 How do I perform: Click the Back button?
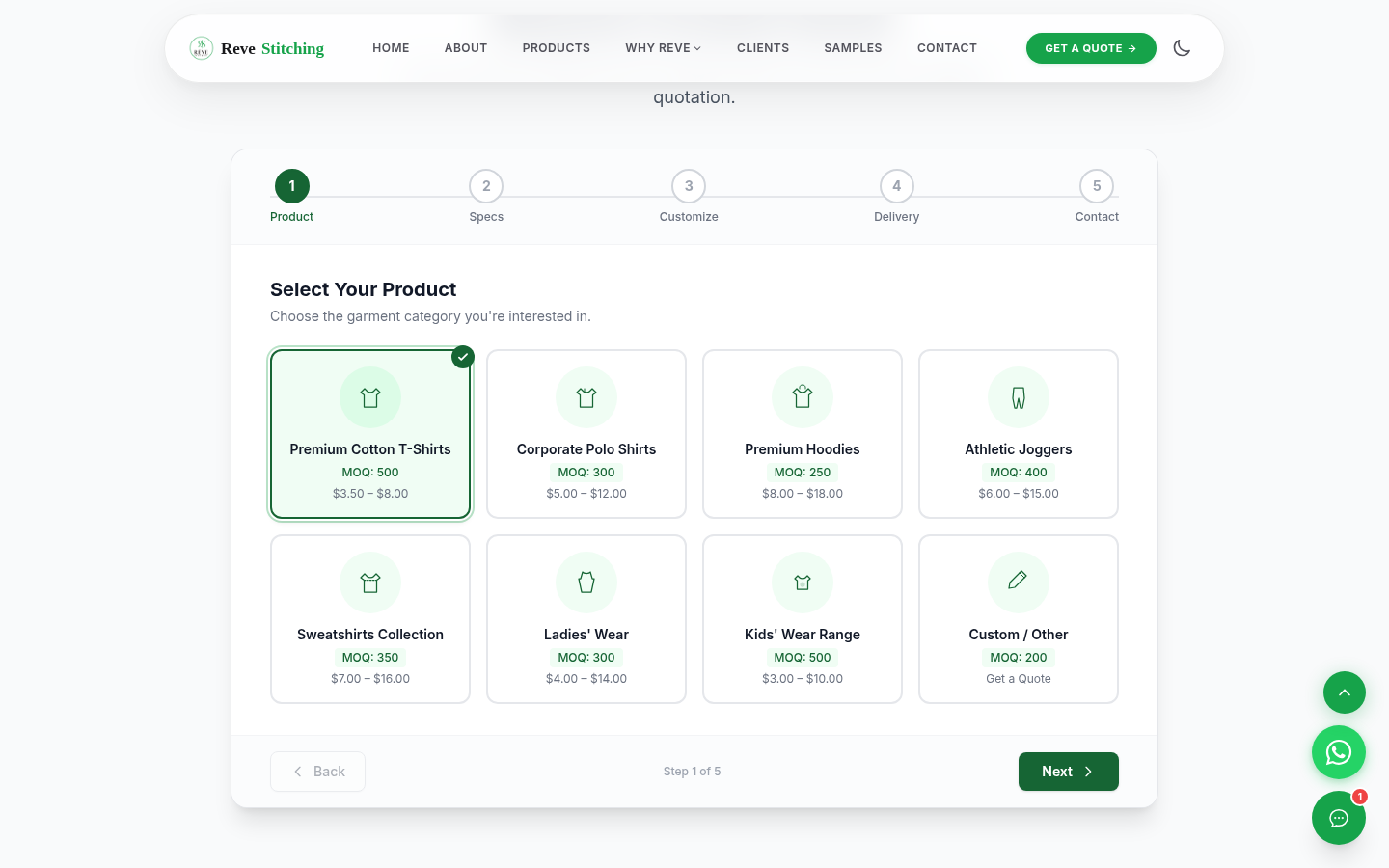tap(317, 772)
